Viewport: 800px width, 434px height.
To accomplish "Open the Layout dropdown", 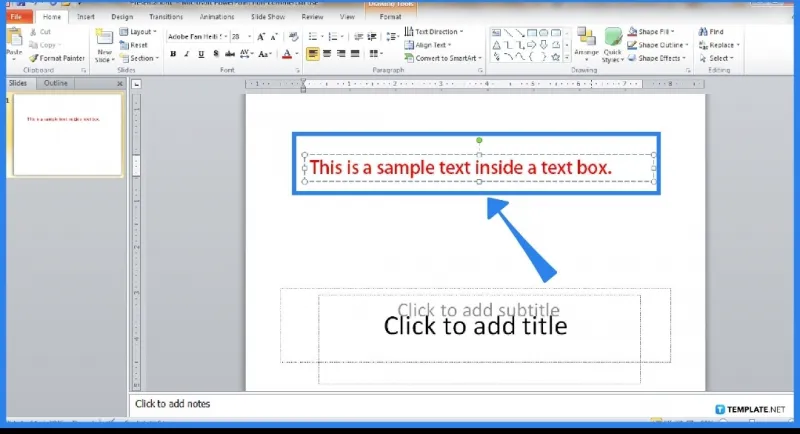I will click(138, 32).
